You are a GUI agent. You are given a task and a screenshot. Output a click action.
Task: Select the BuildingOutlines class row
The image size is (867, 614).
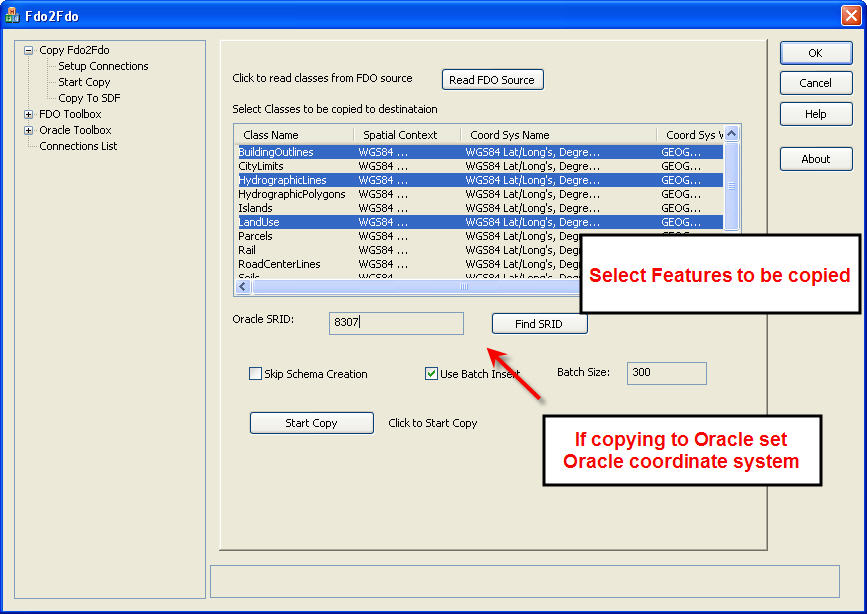pos(480,152)
